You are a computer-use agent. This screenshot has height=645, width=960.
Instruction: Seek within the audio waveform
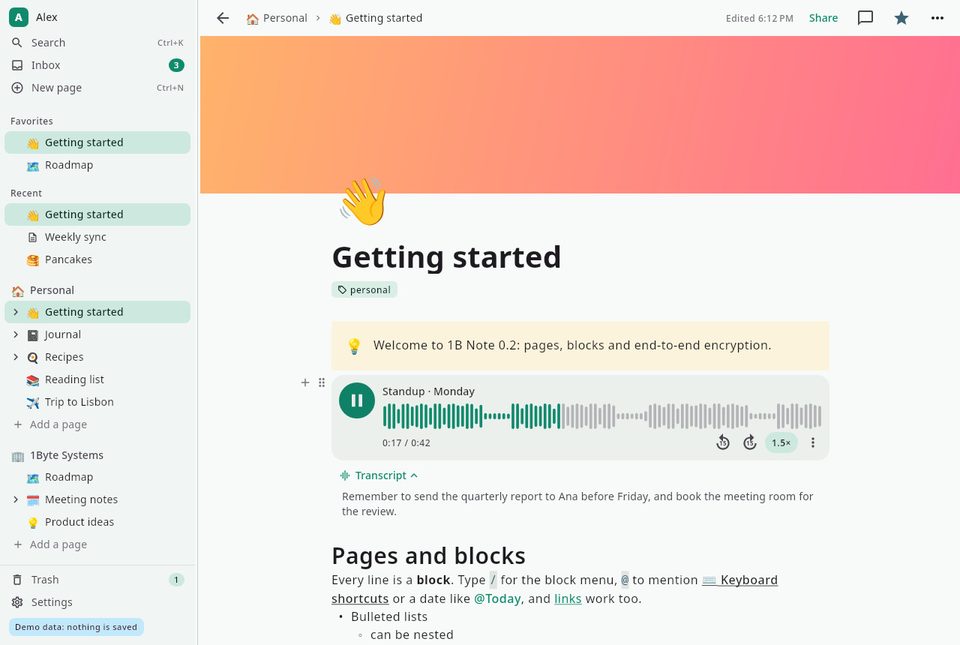point(602,416)
